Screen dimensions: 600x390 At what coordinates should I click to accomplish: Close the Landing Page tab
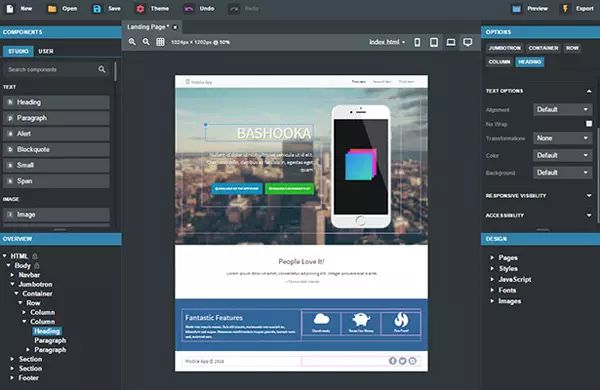tap(175, 27)
